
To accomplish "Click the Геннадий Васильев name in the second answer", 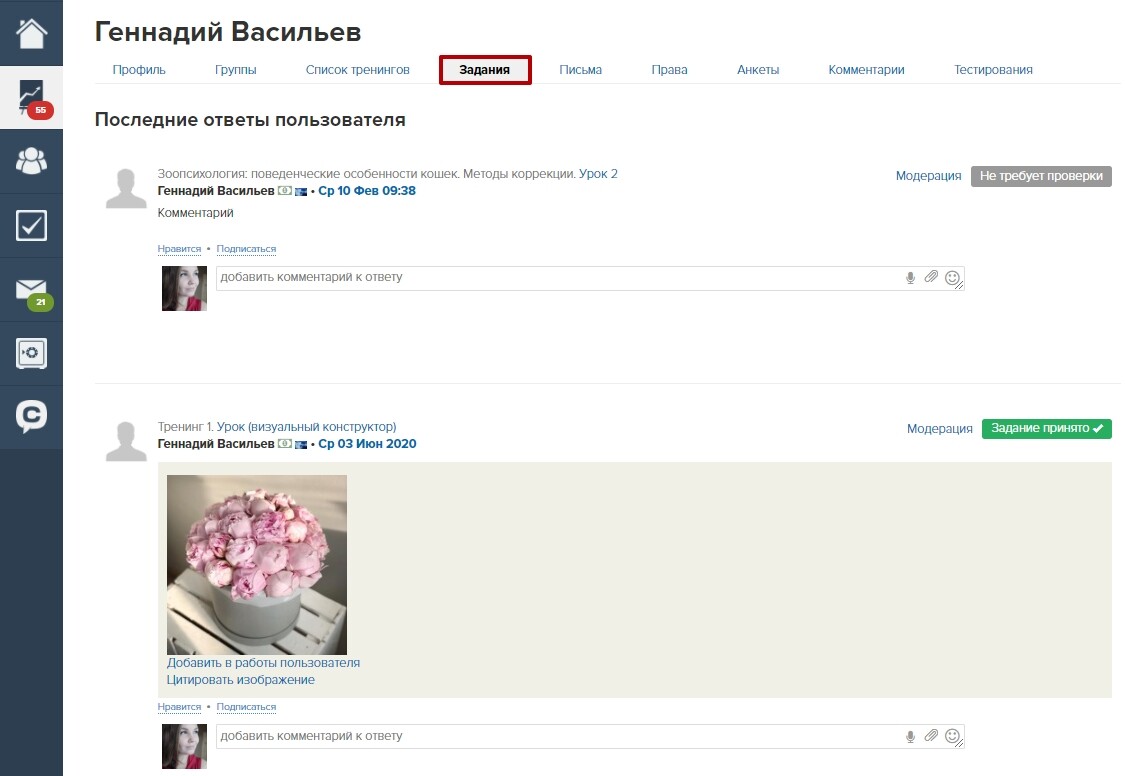I will (216, 444).
